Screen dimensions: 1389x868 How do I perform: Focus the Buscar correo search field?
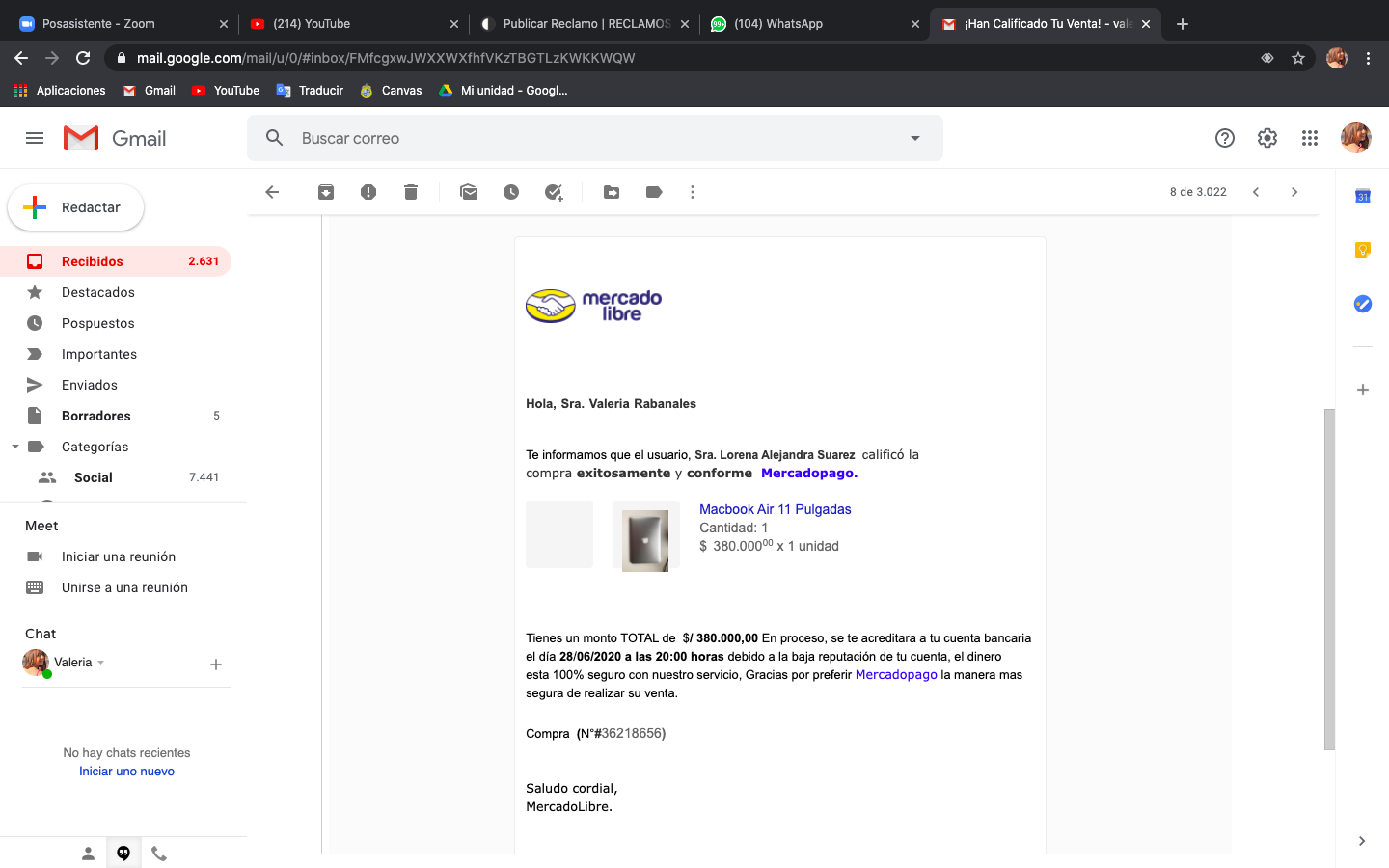pyautogui.click(x=594, y=138)
